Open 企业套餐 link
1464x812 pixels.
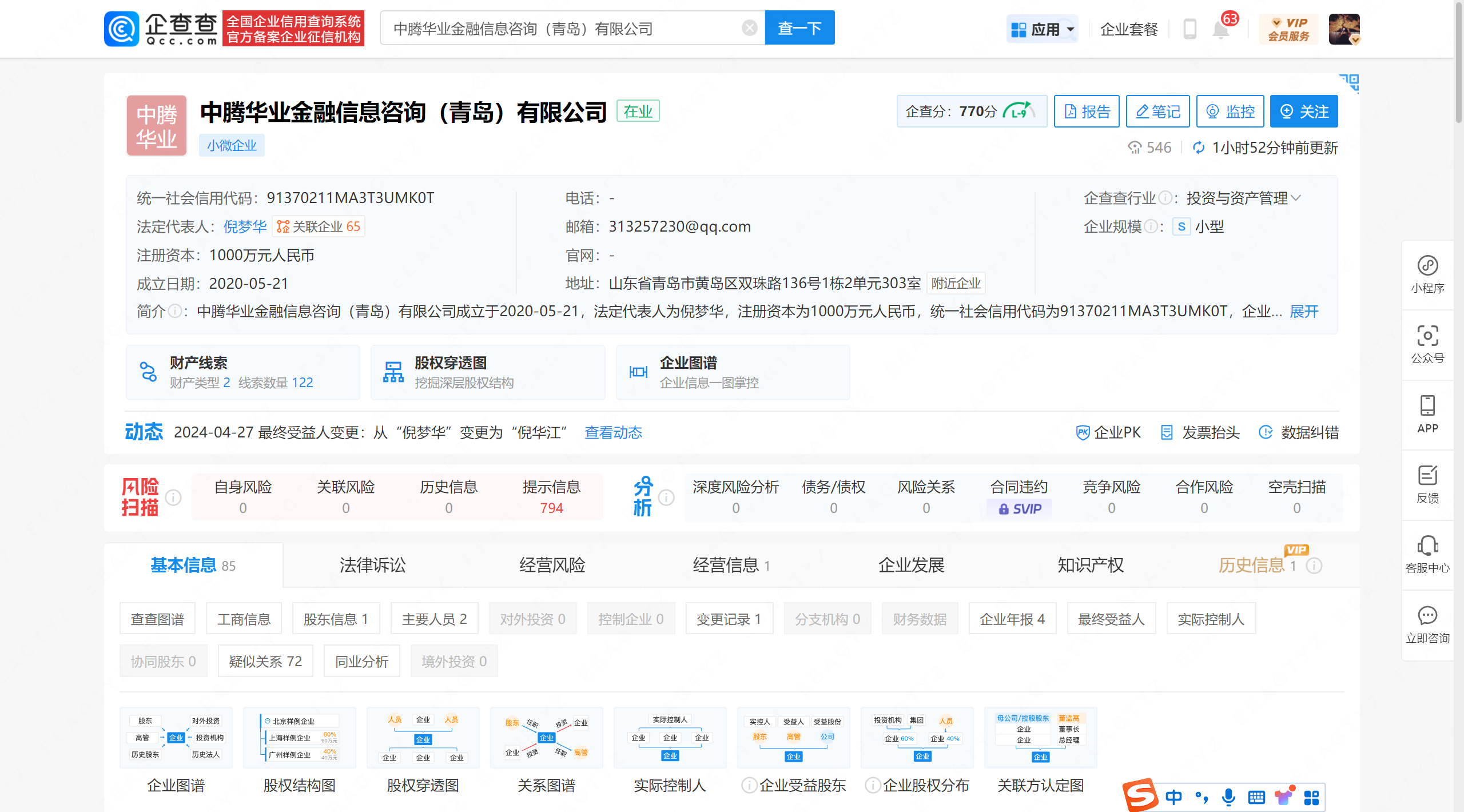pos(1128,29)
